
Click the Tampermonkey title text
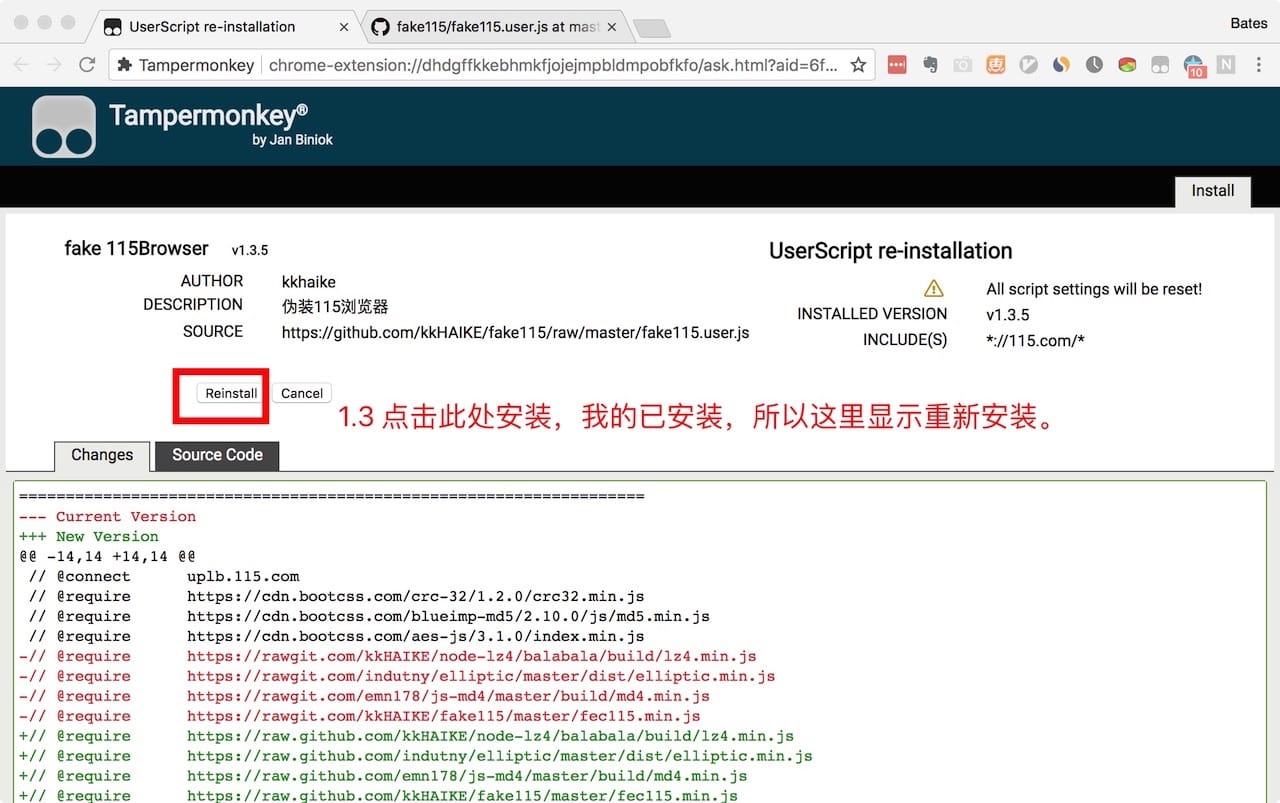tap(208, 116)
